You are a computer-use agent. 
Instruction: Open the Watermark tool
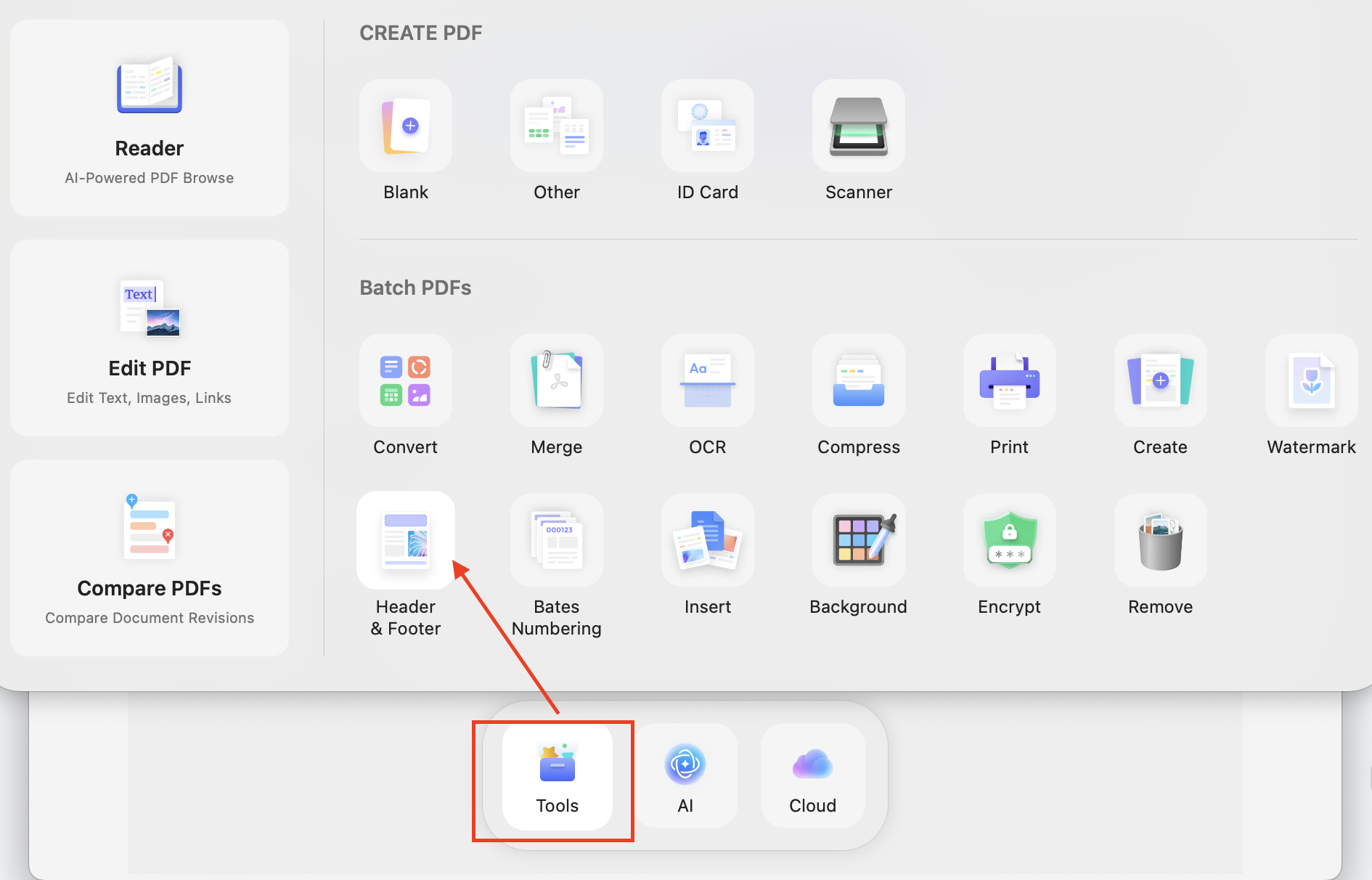[x=1310, y=380]
